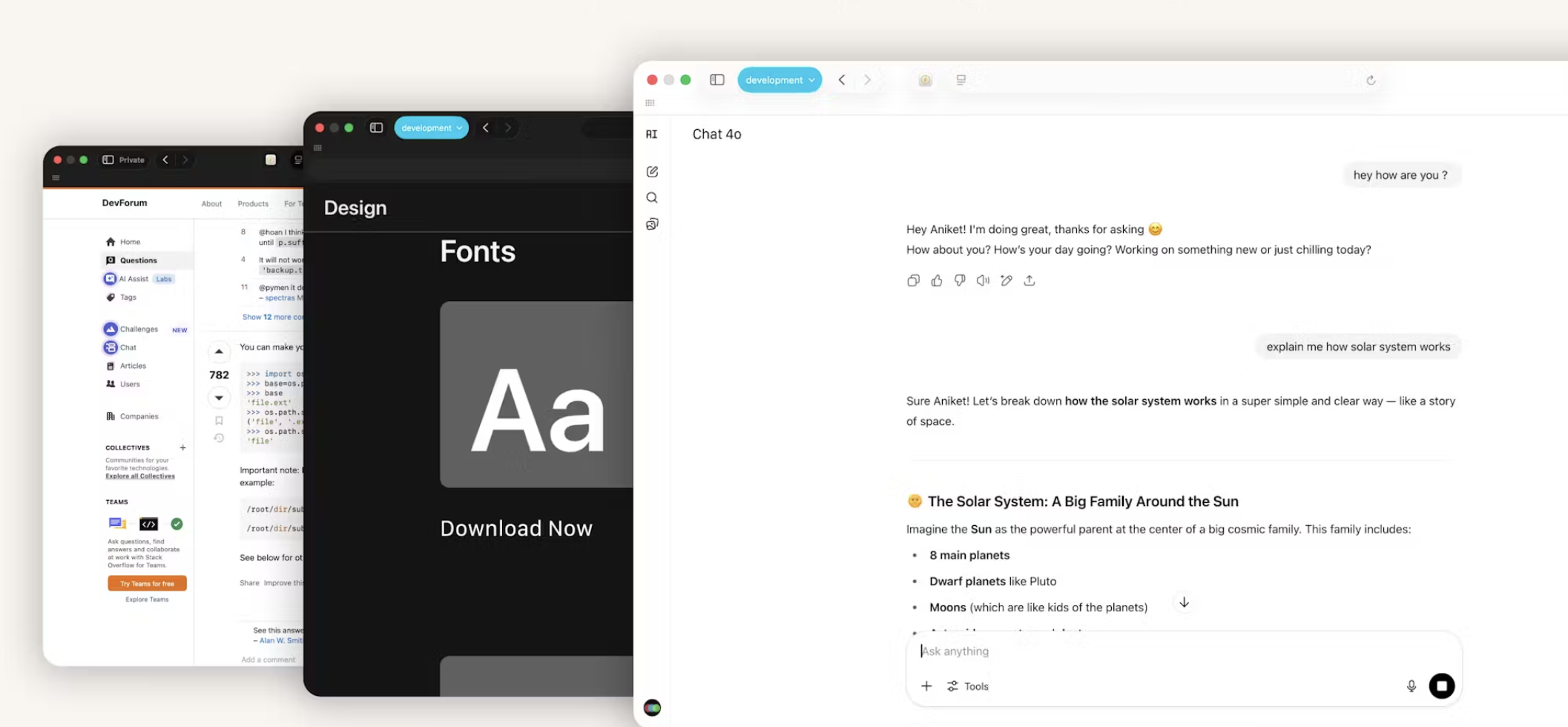
Task: Open the DevForum logo link
Action: [x=125, y=203]
